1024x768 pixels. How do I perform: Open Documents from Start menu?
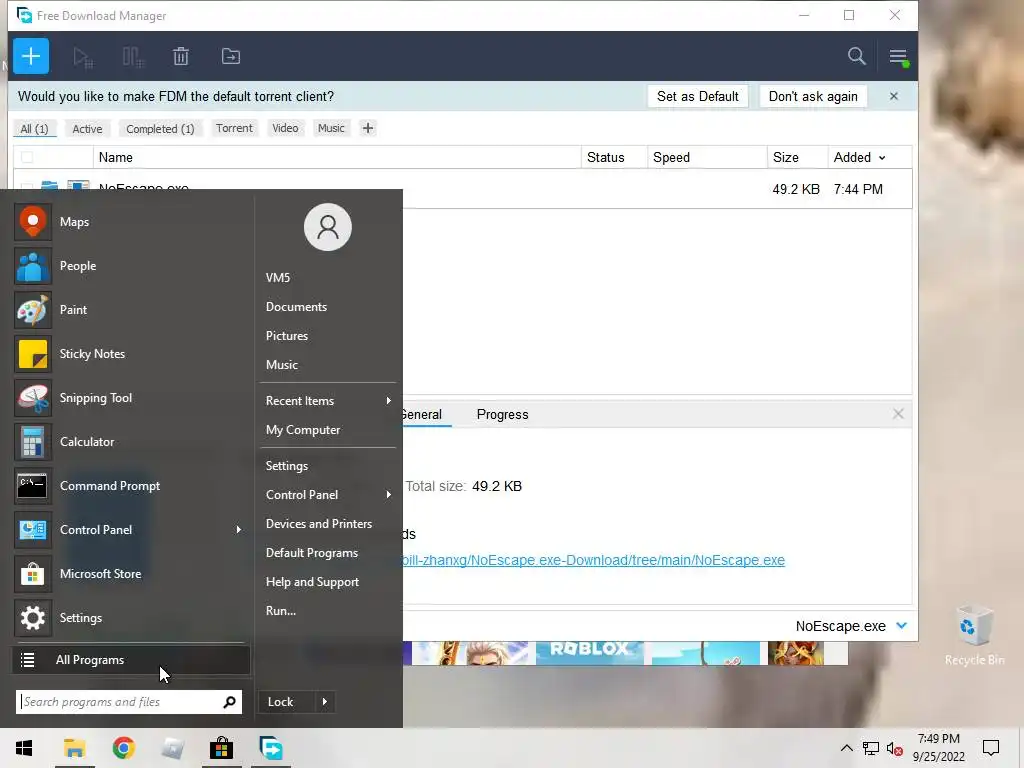pos(296,307)
